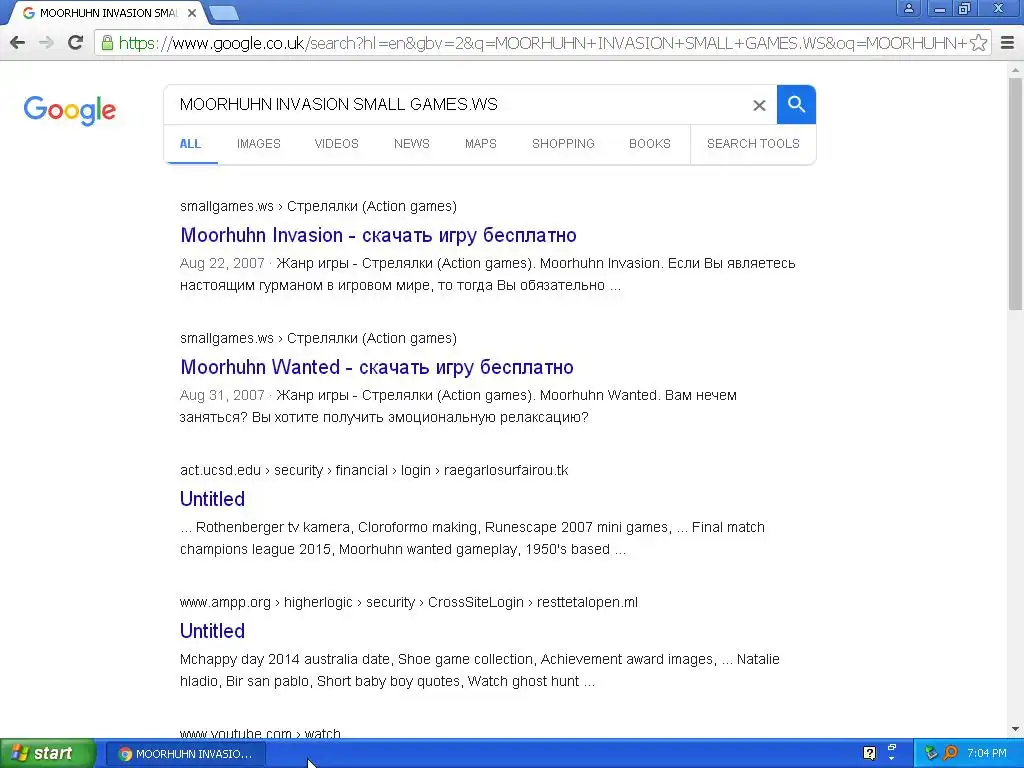This screenshot has height=768, width=1024.
Task: Click the www.youtube.com › watch breadcrumb
Action: click(x=260, y=734)
